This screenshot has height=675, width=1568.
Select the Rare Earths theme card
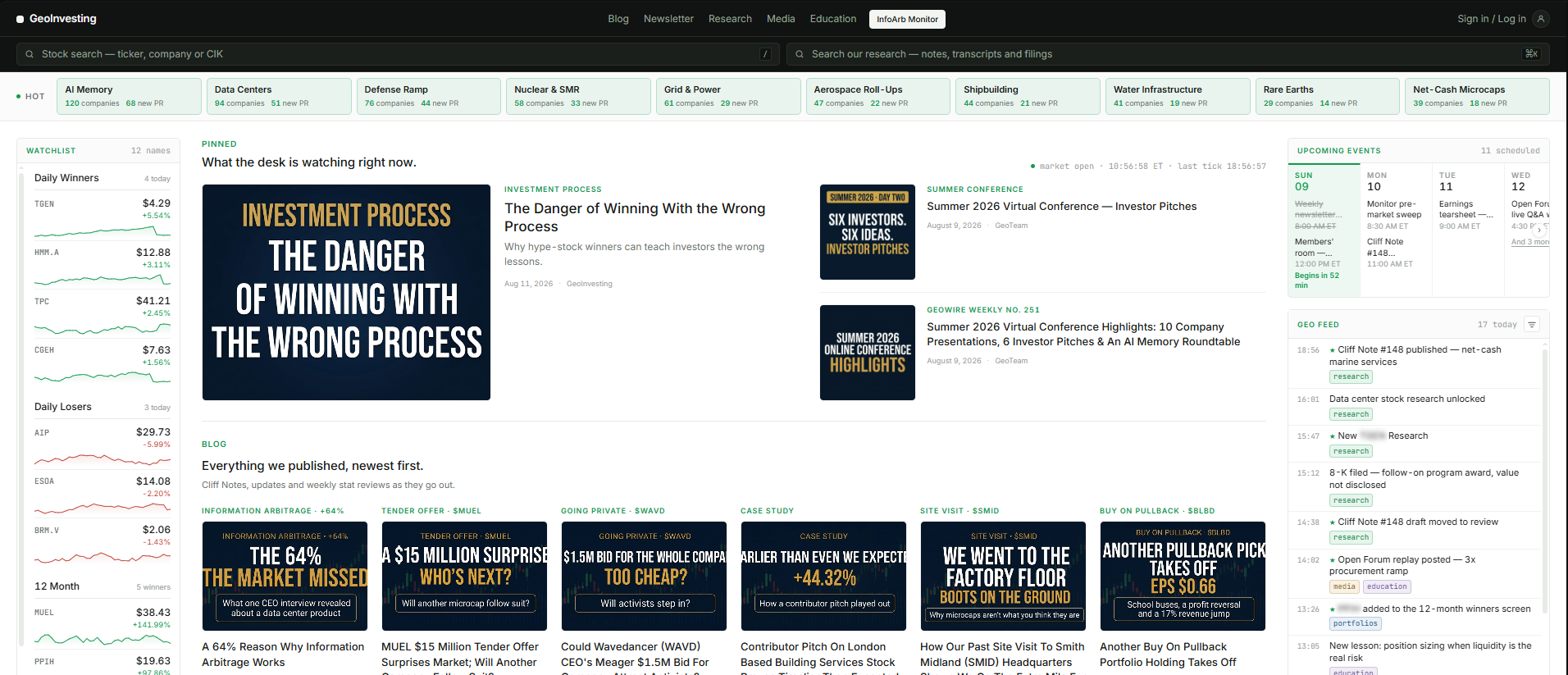(x=1328, y=96)
